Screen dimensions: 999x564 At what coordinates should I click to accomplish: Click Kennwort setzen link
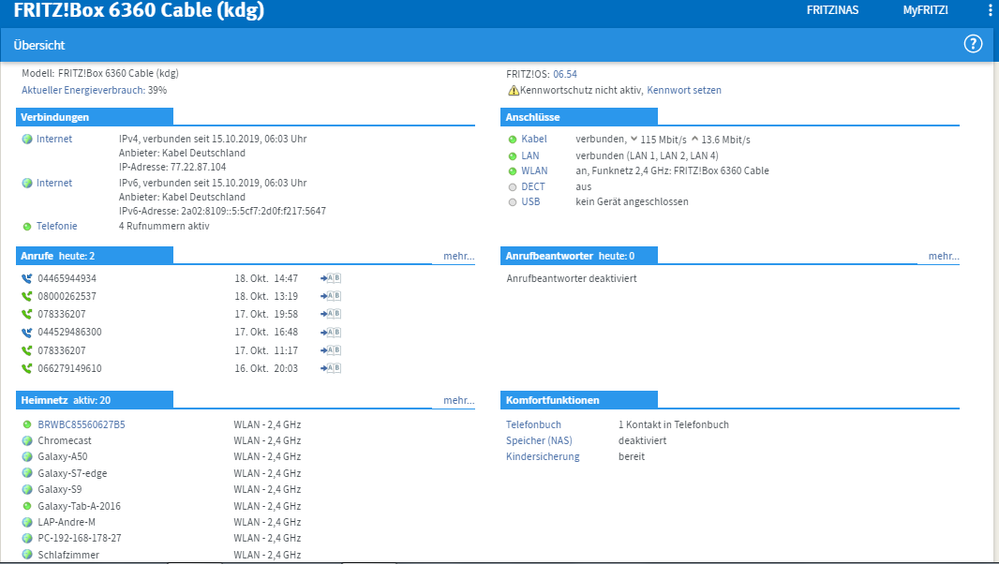tap(684, 90)
